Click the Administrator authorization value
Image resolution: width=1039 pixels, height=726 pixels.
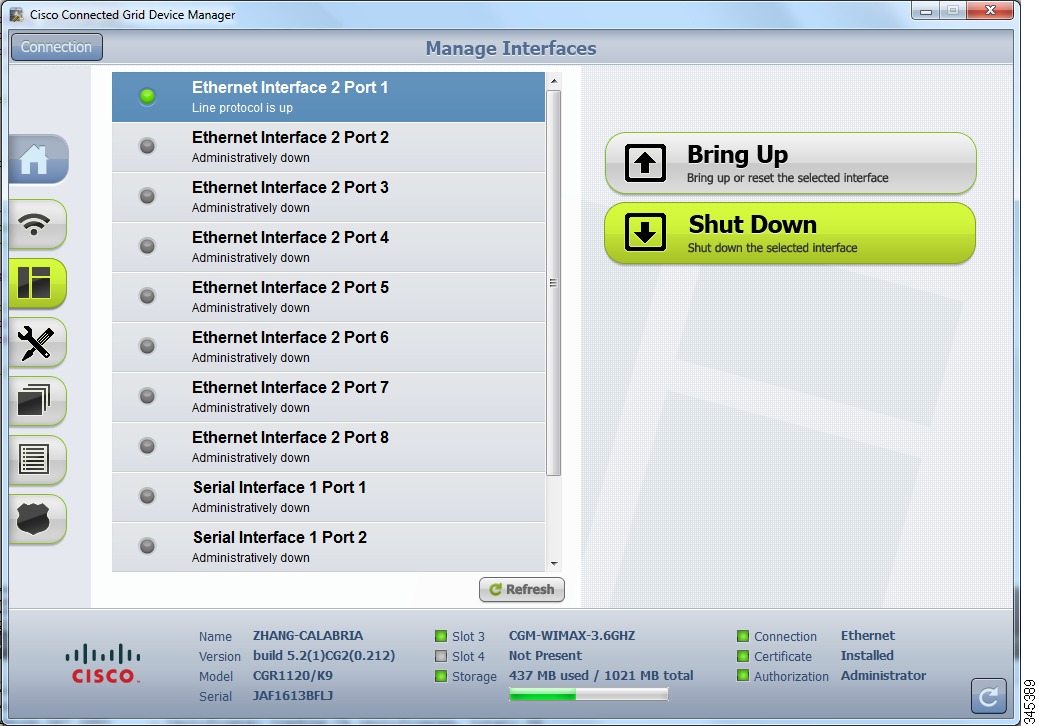pos(883,675)
